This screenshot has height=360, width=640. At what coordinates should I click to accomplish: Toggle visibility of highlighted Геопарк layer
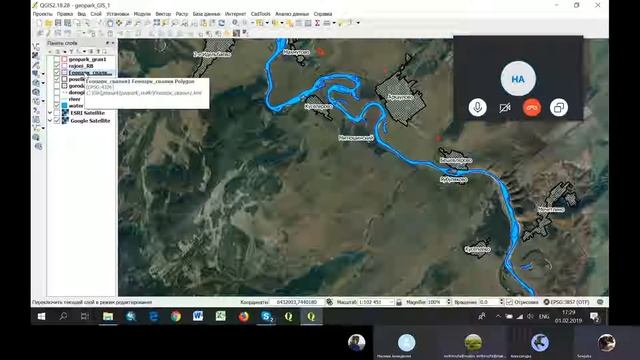tap(57, 73)
